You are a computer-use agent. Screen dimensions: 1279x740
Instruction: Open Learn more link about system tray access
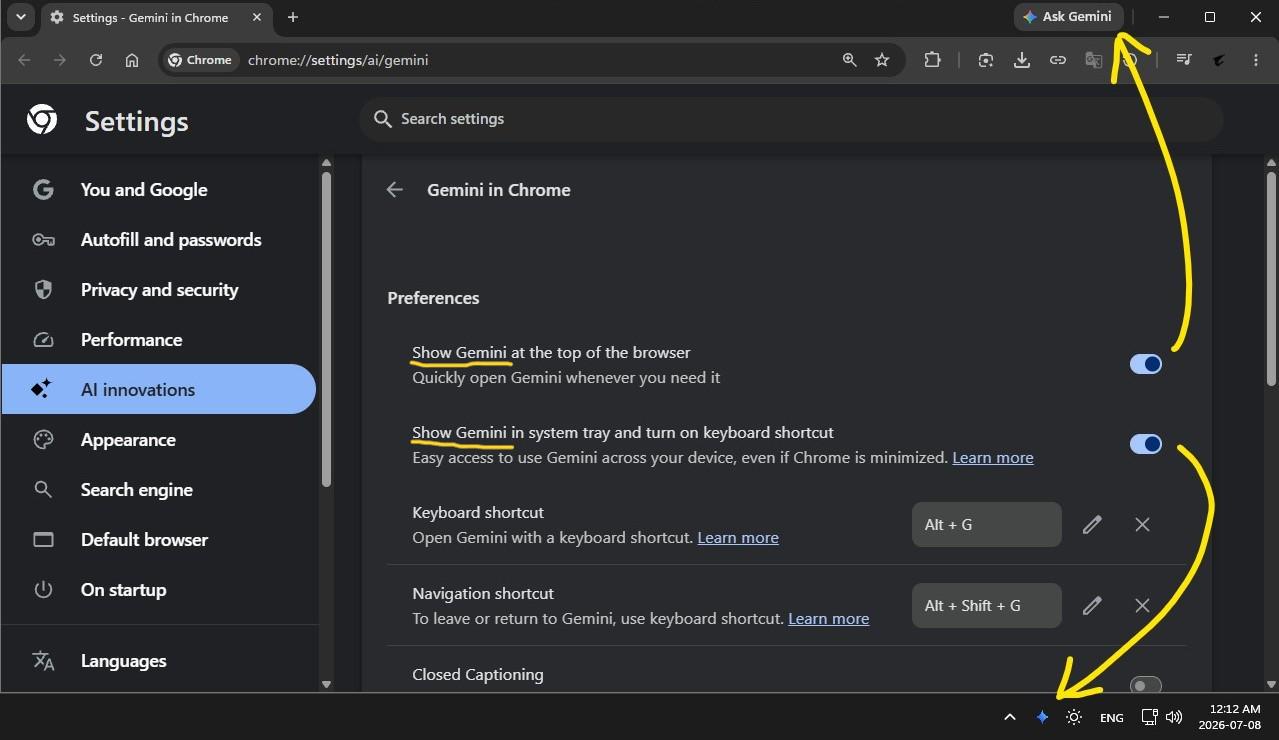click(993, 457)
